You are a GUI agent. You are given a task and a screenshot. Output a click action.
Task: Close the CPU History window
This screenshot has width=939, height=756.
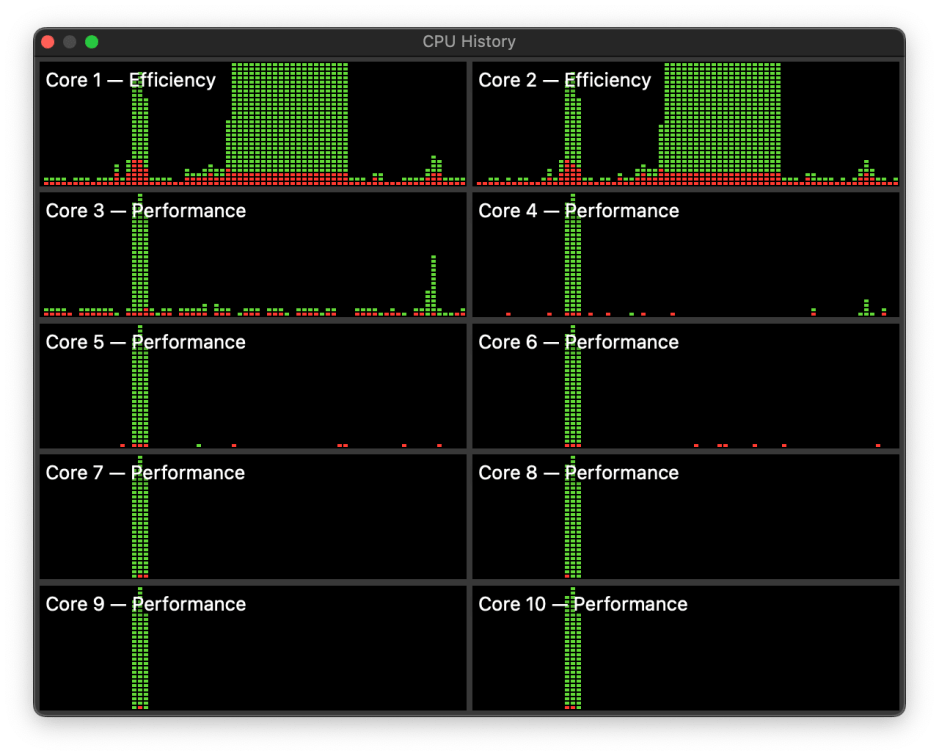tap(47, 42)
